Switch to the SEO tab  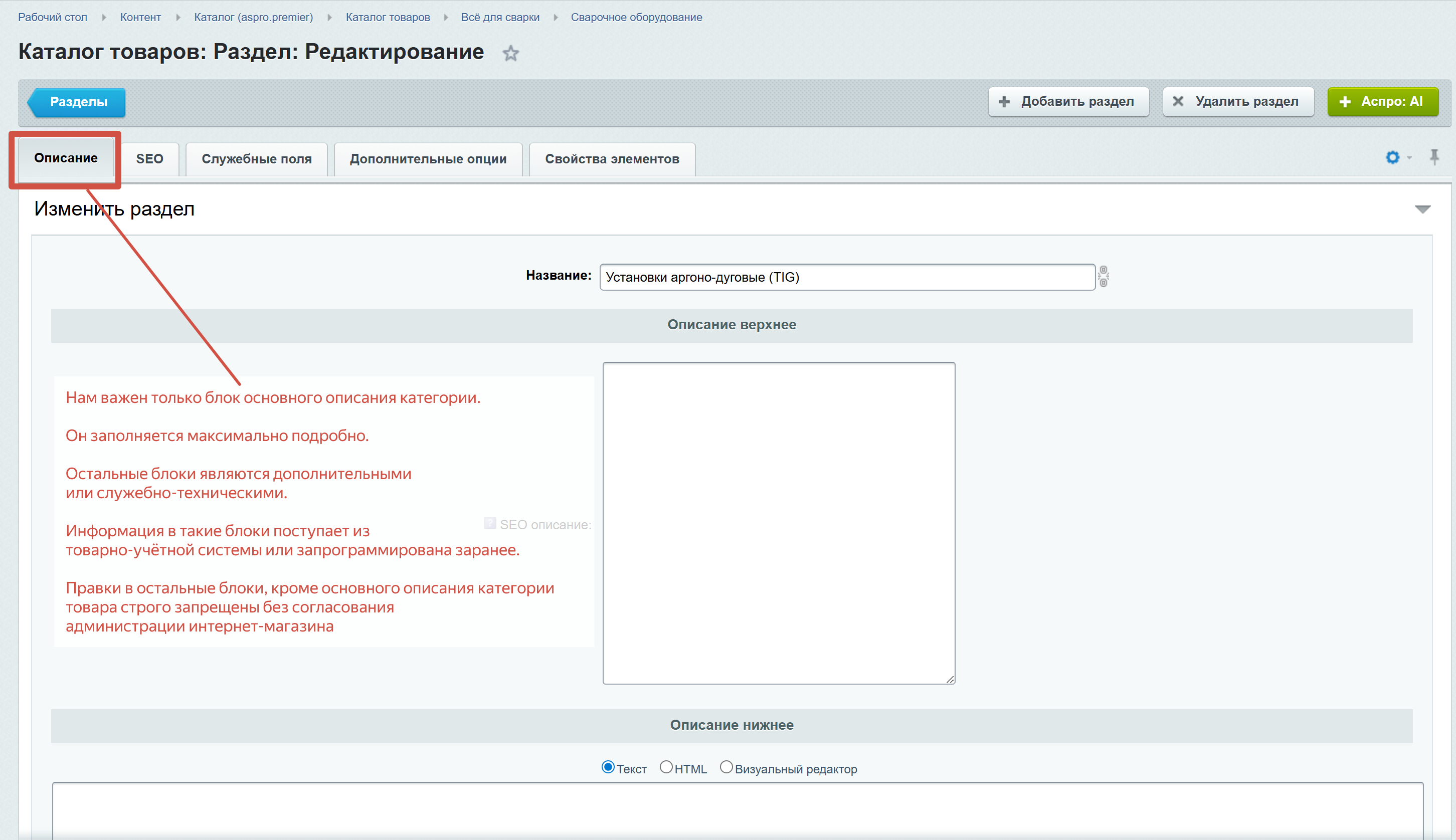[x=149, y=159]
